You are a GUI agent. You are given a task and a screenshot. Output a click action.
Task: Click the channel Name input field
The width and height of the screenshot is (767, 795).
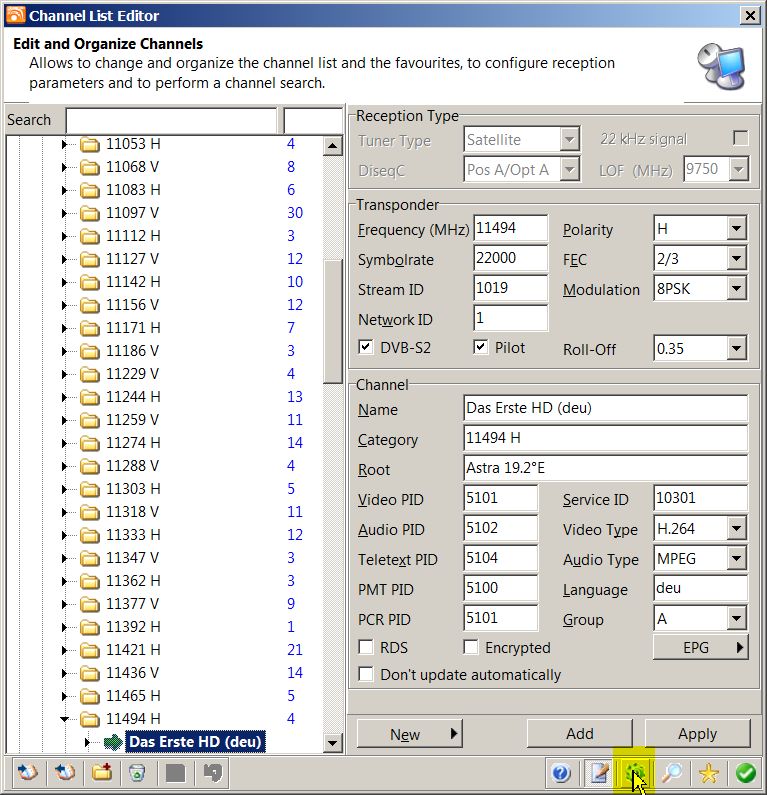[x=605, y=409]
